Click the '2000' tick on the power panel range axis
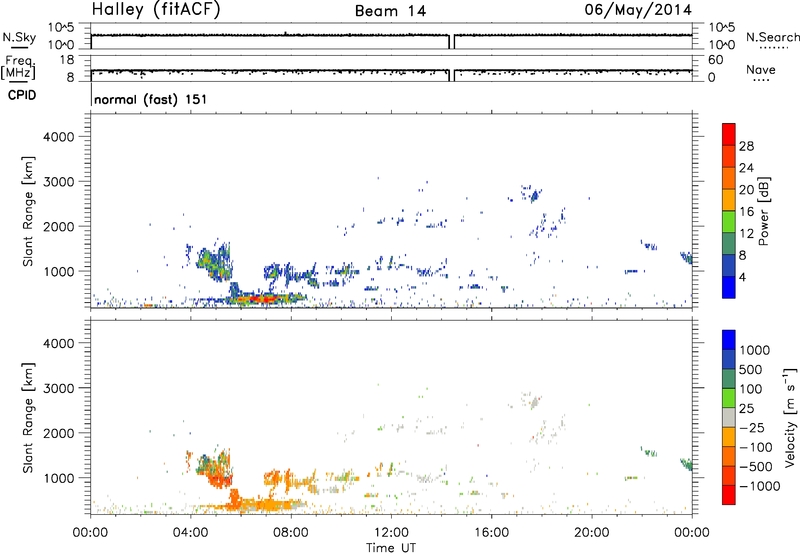800x554 pixels. (58, 226)
